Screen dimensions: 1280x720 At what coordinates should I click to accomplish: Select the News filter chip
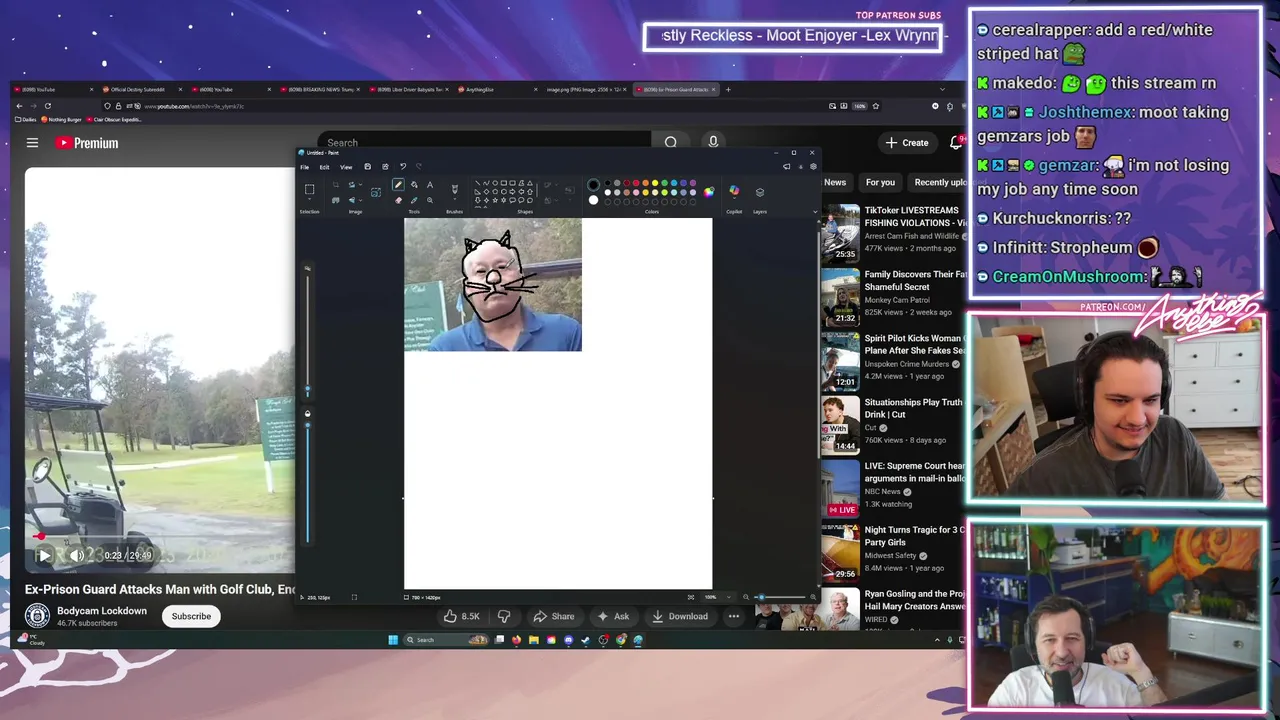point(835,182)
